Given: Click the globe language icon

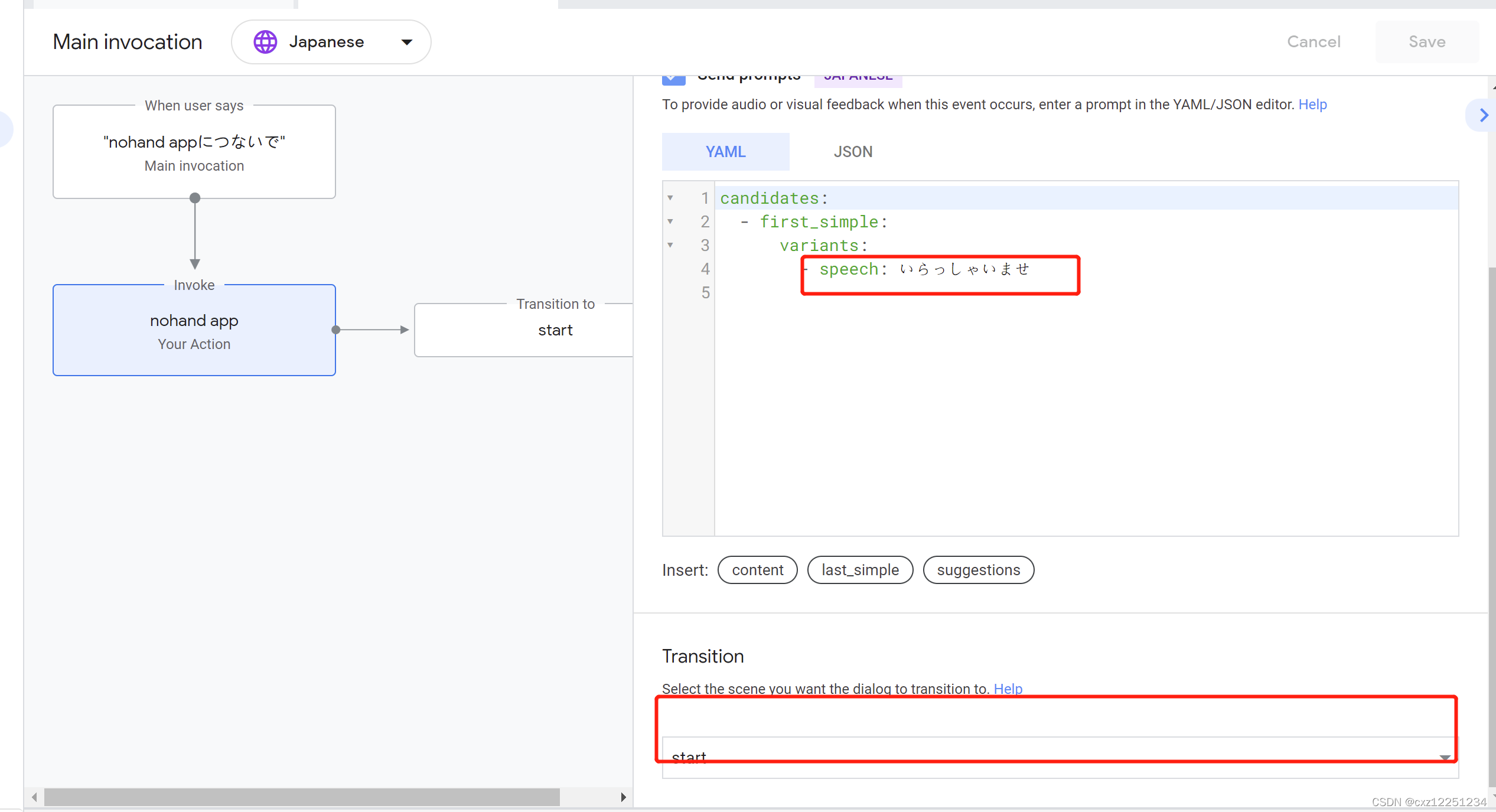Looking at the screenshot, I should [265, 42].
